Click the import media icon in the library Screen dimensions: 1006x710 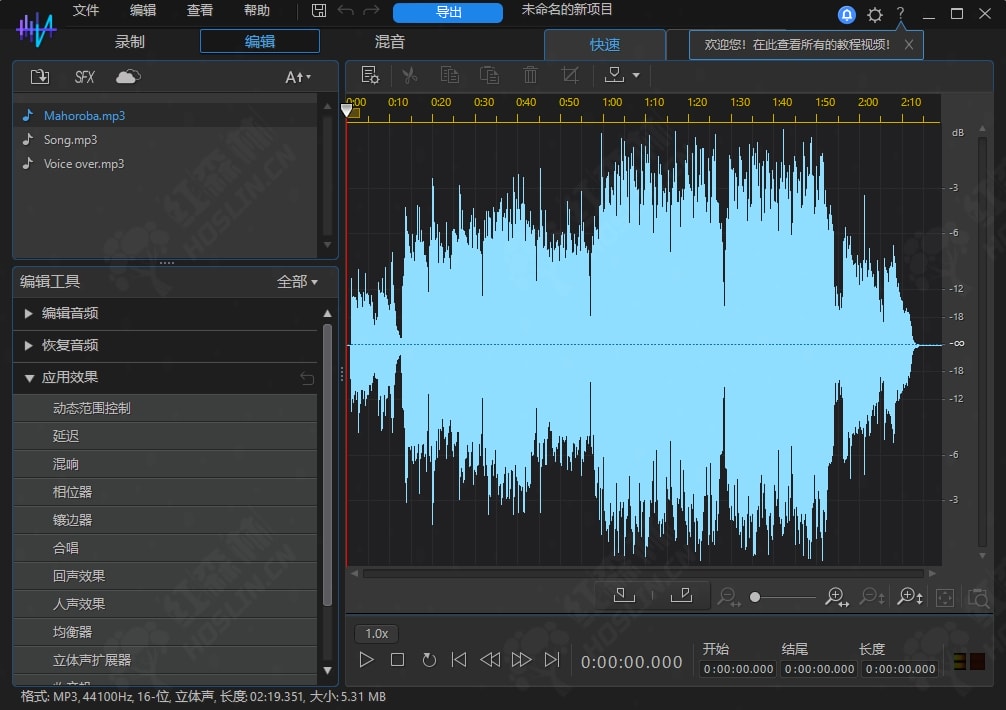click(x=40, y=77)
